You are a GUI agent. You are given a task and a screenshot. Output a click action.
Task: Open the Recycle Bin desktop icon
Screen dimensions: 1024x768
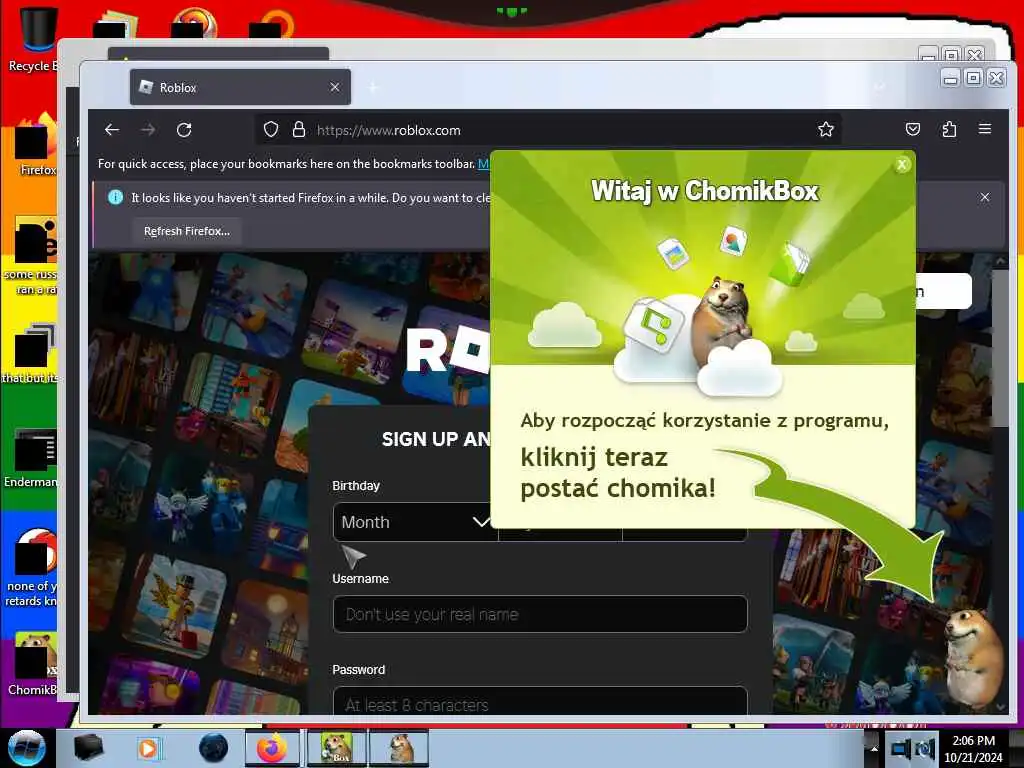(33, 39)
